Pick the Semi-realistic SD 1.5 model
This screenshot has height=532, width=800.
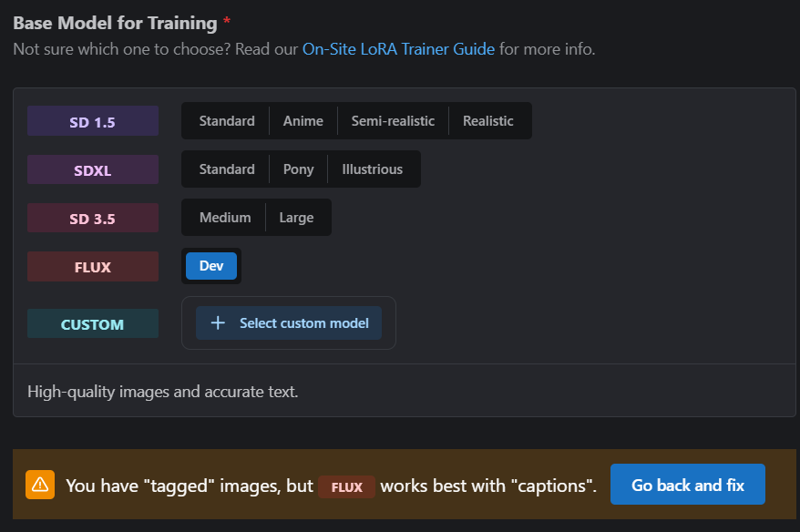click(393, 121)
